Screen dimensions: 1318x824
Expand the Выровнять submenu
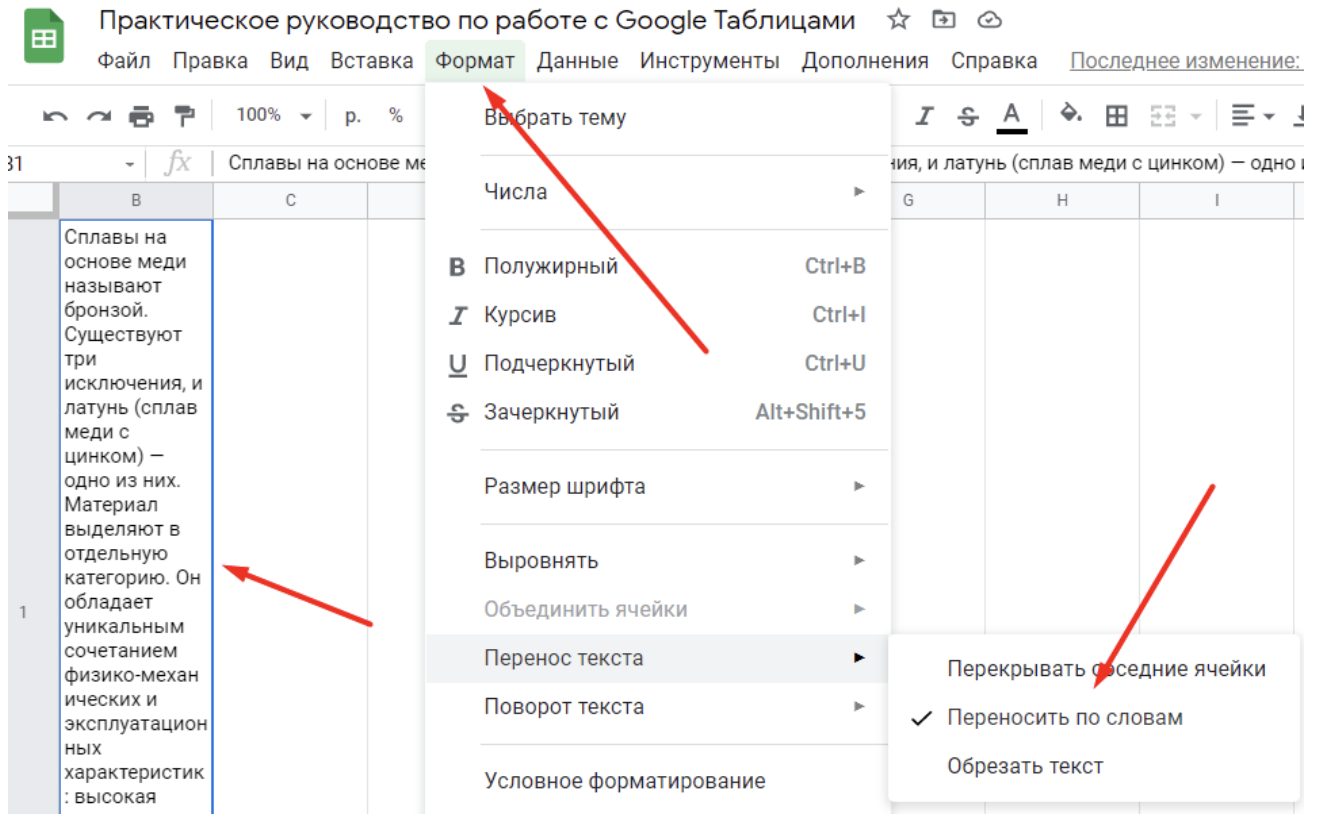(657, 561)
